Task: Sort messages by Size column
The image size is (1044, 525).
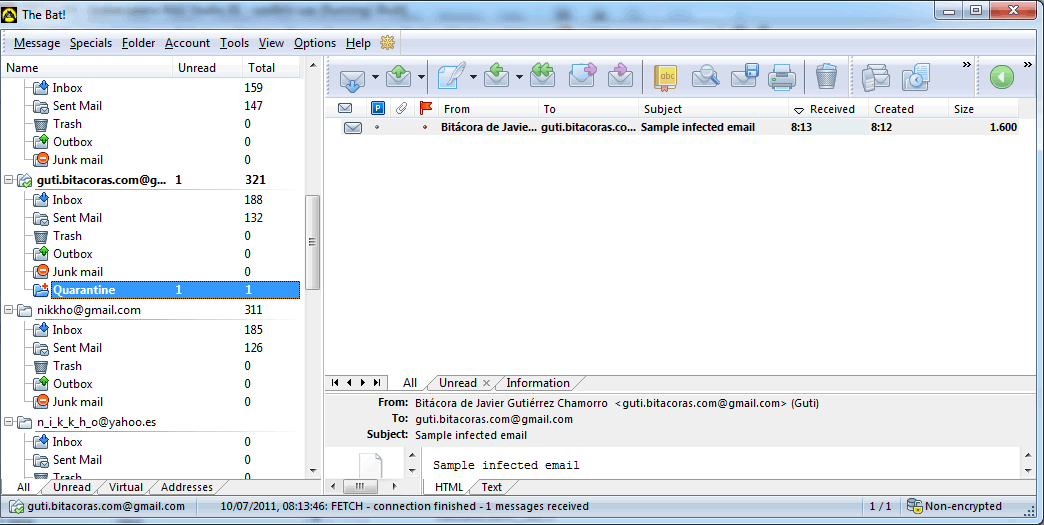Action: click(x=983, y=108)
